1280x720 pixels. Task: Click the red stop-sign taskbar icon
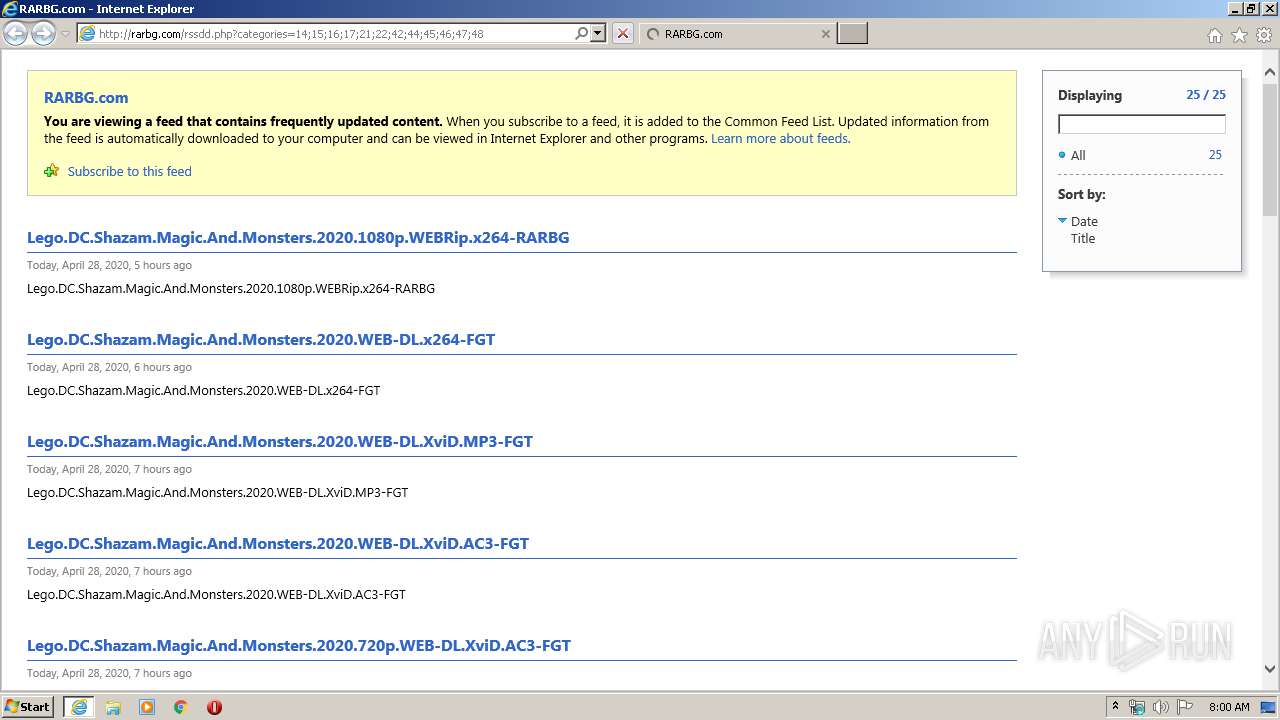(x=214, y=707)
